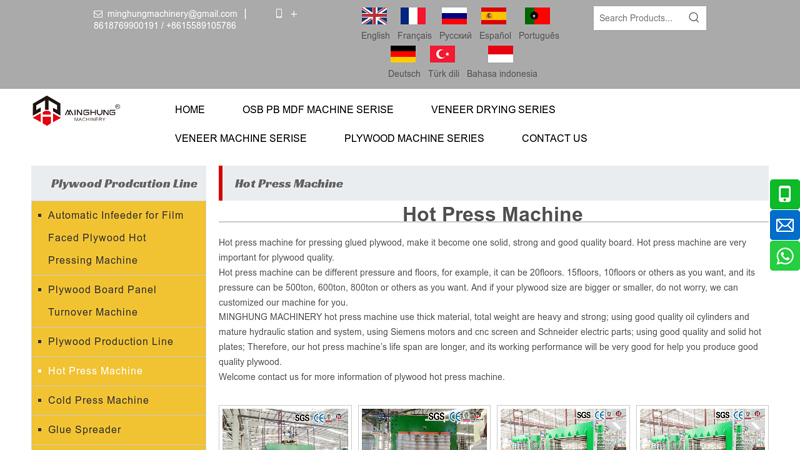Click the UK flag for English

374,16
